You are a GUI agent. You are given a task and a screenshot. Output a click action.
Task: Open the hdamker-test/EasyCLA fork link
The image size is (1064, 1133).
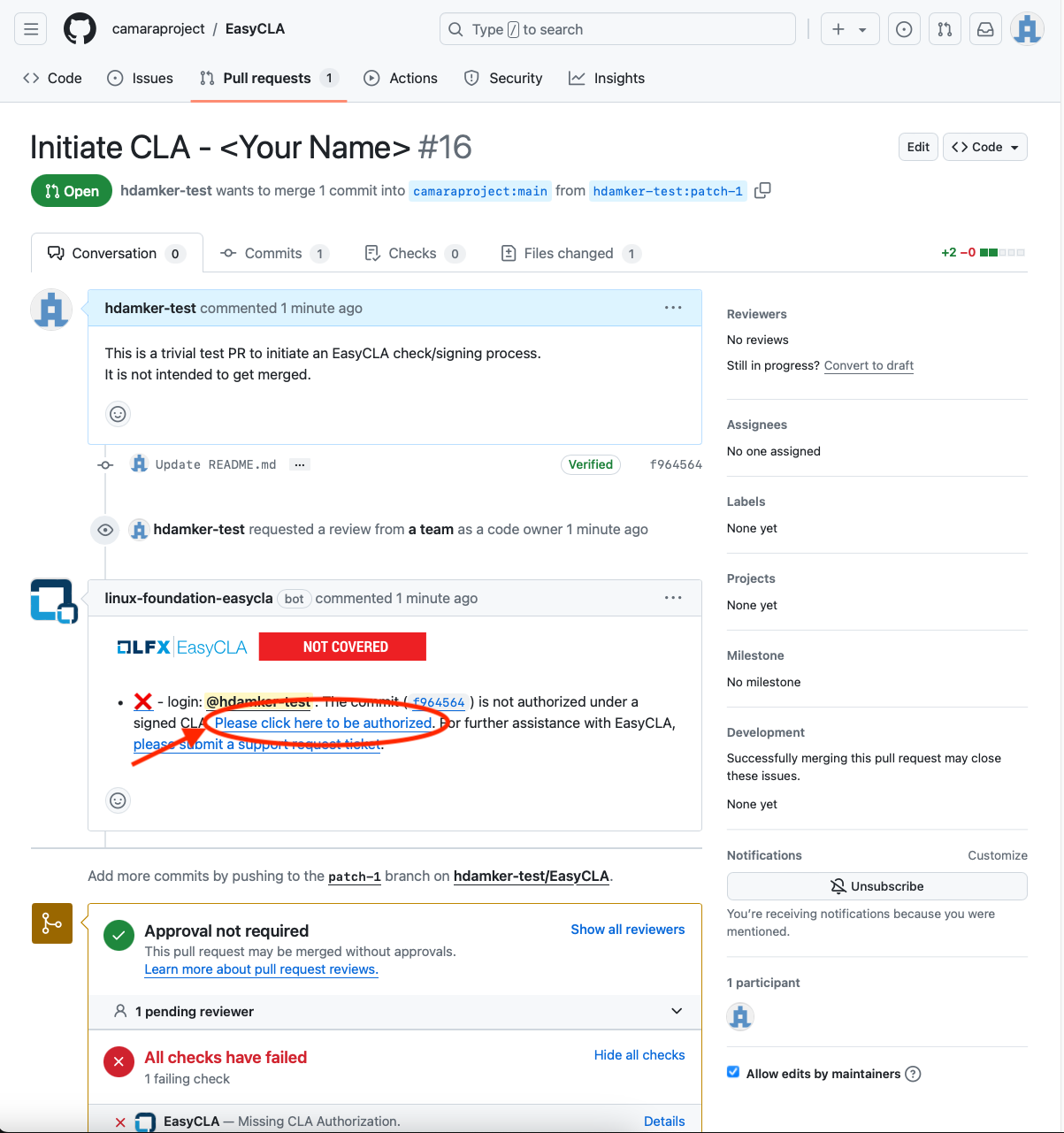click(532, 877)
